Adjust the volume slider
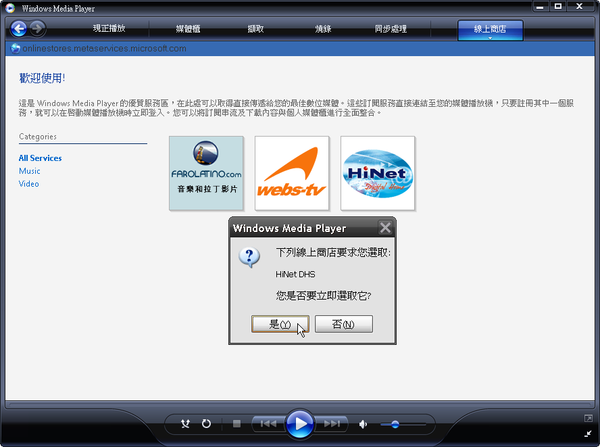 [403, 424]
